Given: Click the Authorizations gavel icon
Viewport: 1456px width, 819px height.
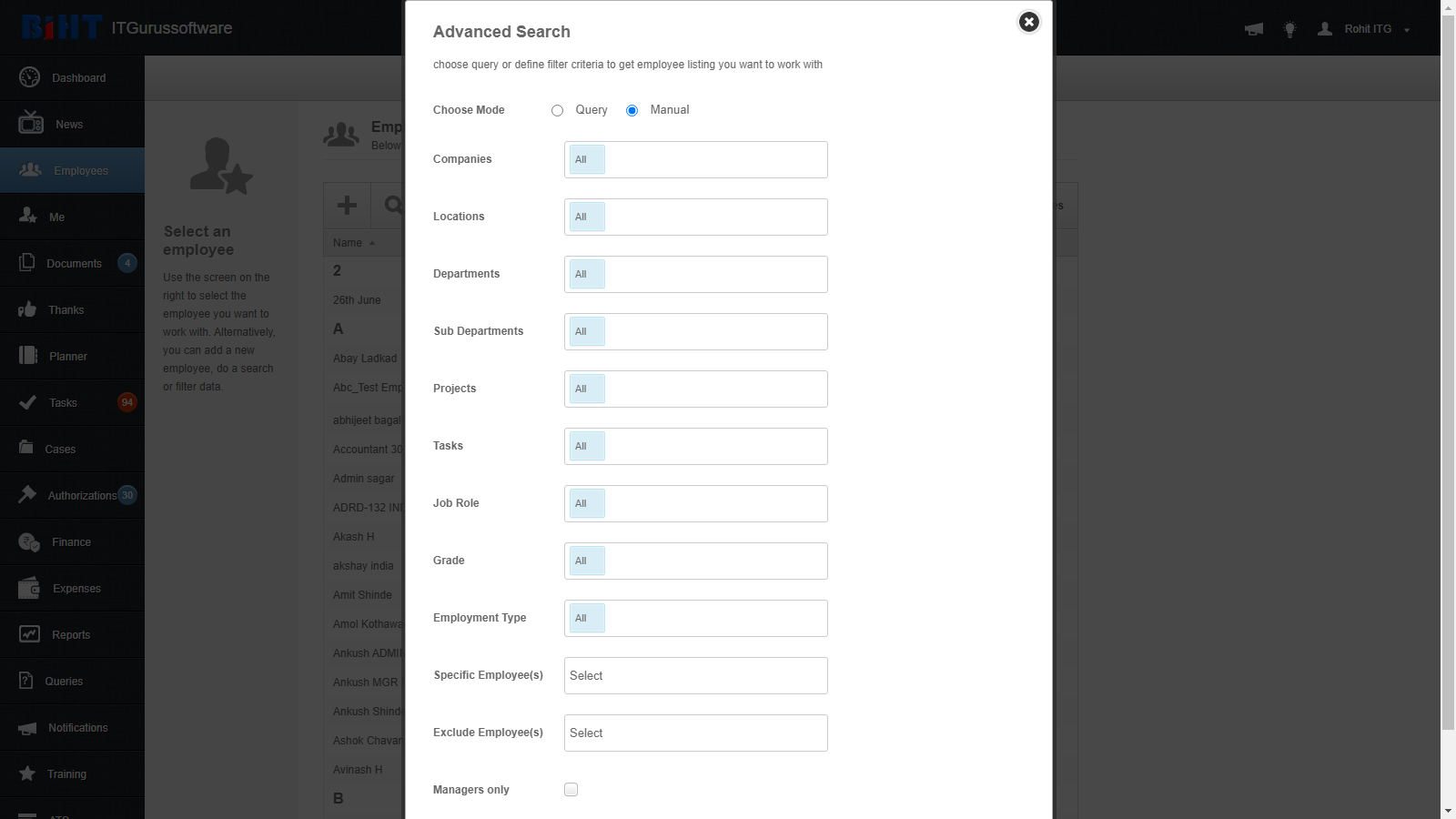Looking at the screenshot, I should [27, 494].
